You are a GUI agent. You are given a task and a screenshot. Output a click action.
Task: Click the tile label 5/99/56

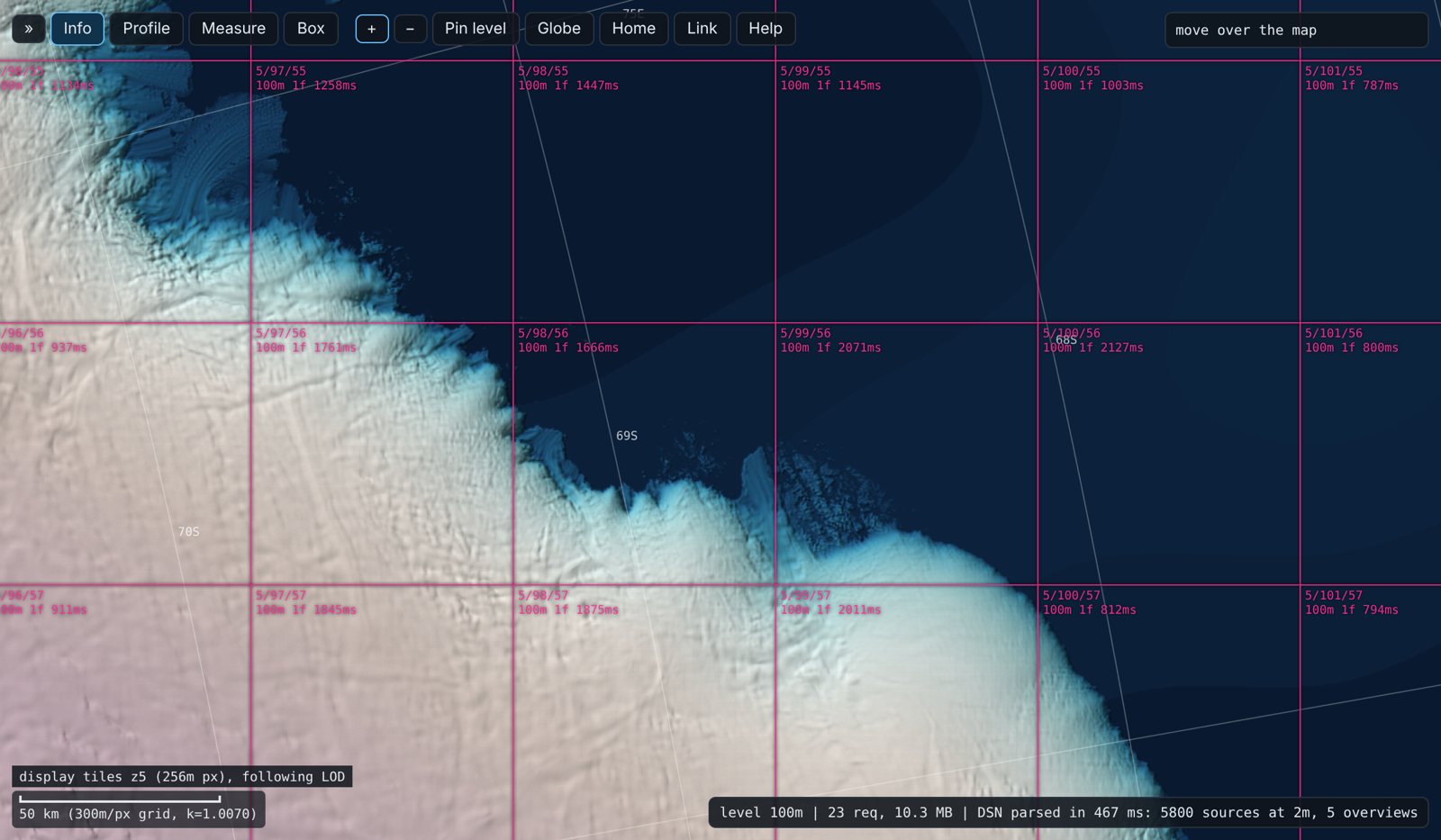tap(805, 333)
